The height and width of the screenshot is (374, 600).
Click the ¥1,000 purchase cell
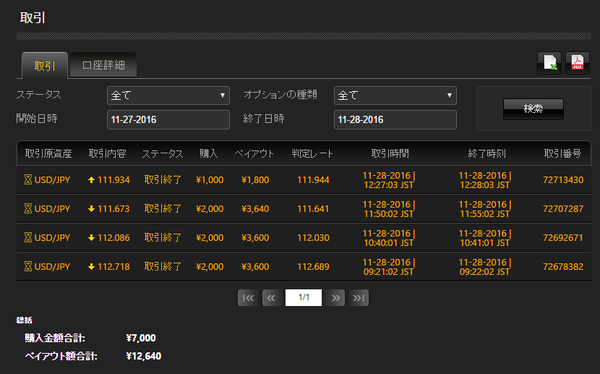[210, 180]
